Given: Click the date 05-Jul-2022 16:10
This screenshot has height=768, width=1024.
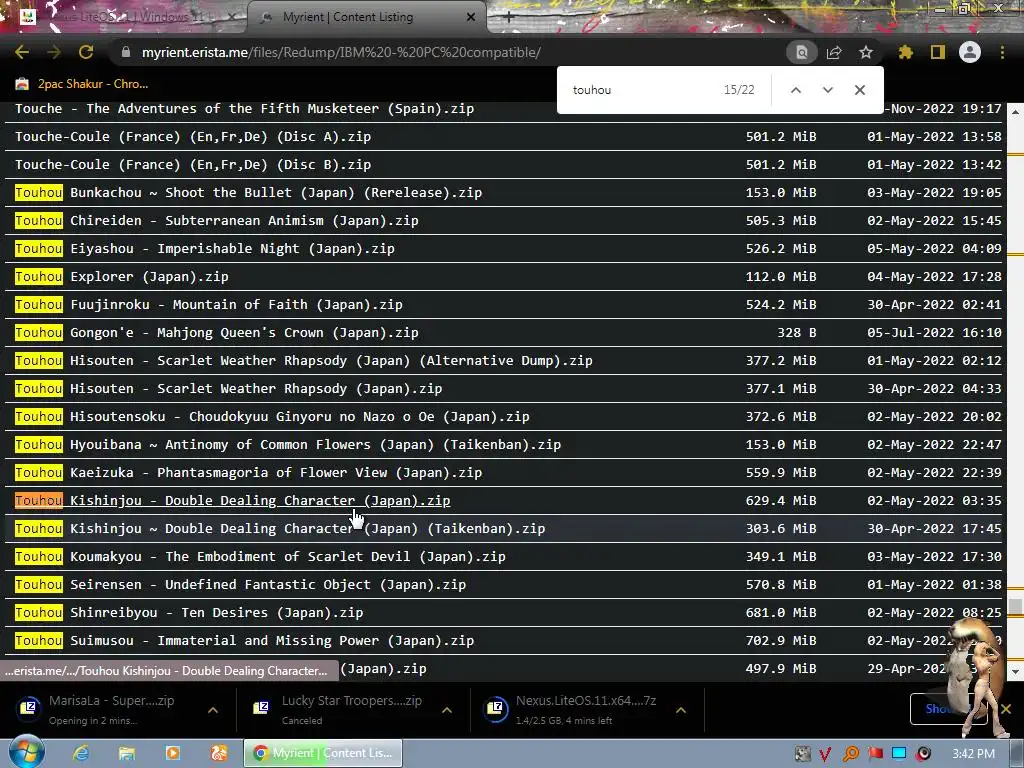Looking at the screenshot, I should tap(934, 333).
